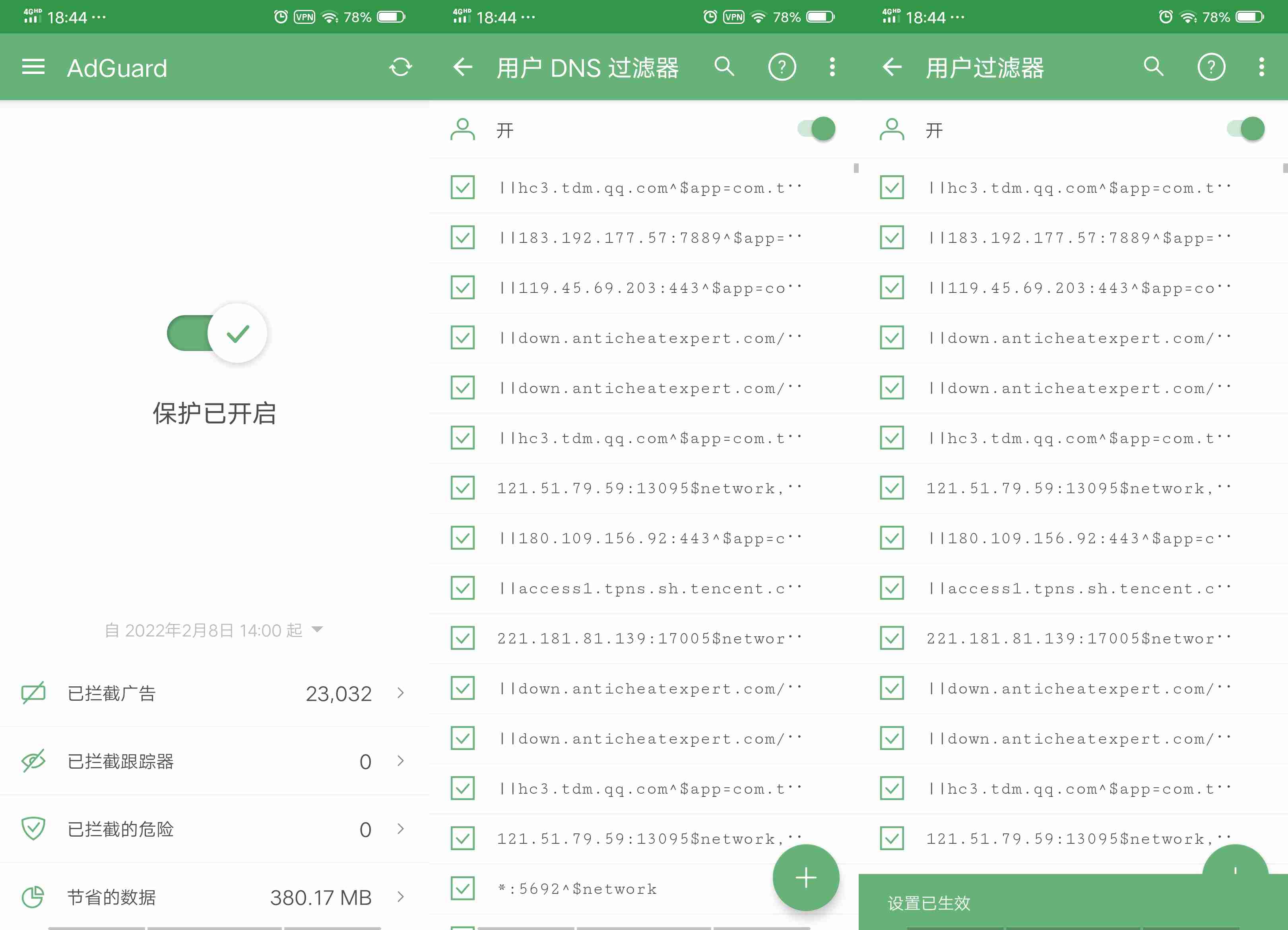Uncheck ||119.45.69.203:443 rule in DNS filter
The height and width of the screenshot is (930, 1288).
click(462, 287)
